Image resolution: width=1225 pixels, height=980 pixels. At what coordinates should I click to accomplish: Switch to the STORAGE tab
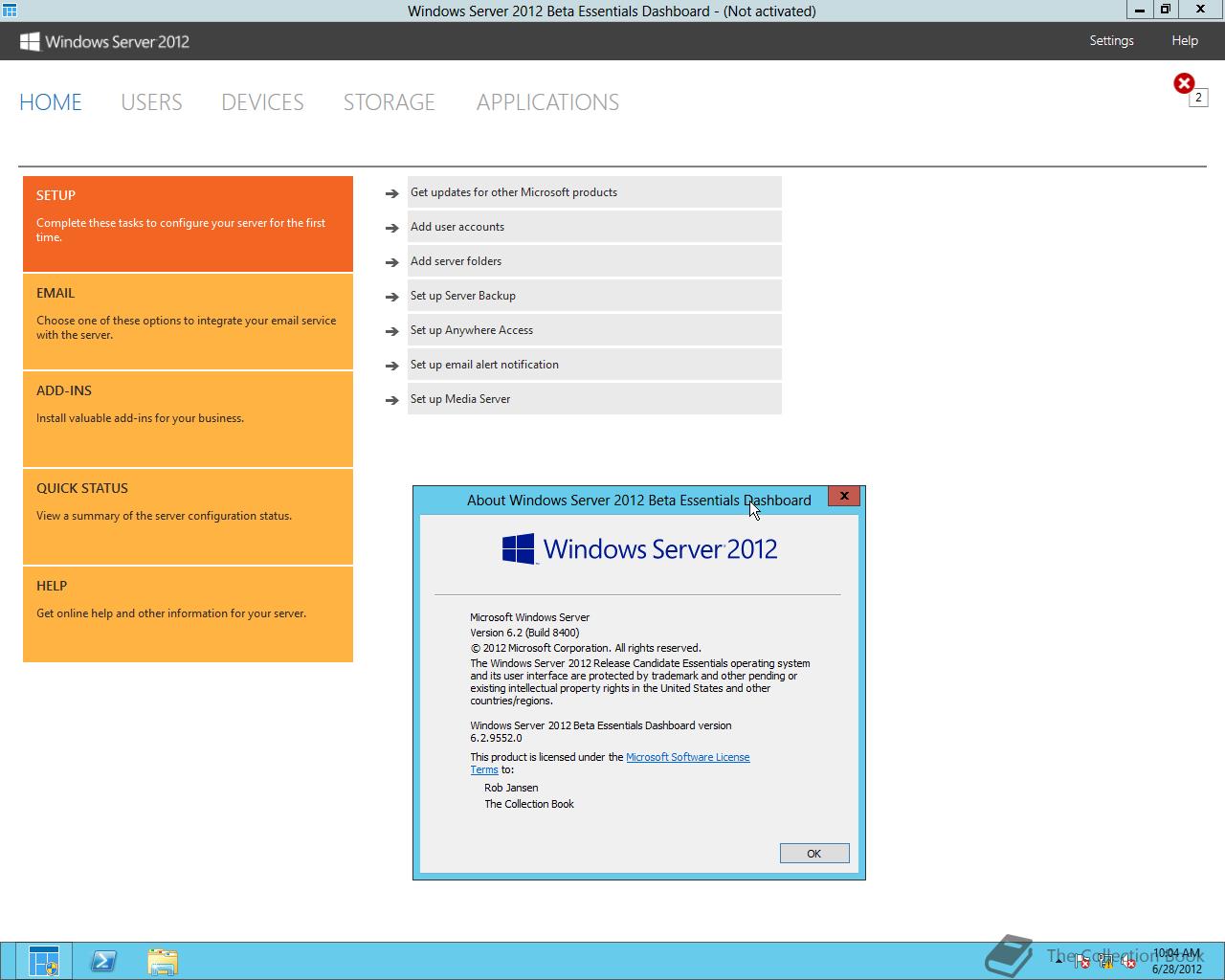(x=390, y=102)
